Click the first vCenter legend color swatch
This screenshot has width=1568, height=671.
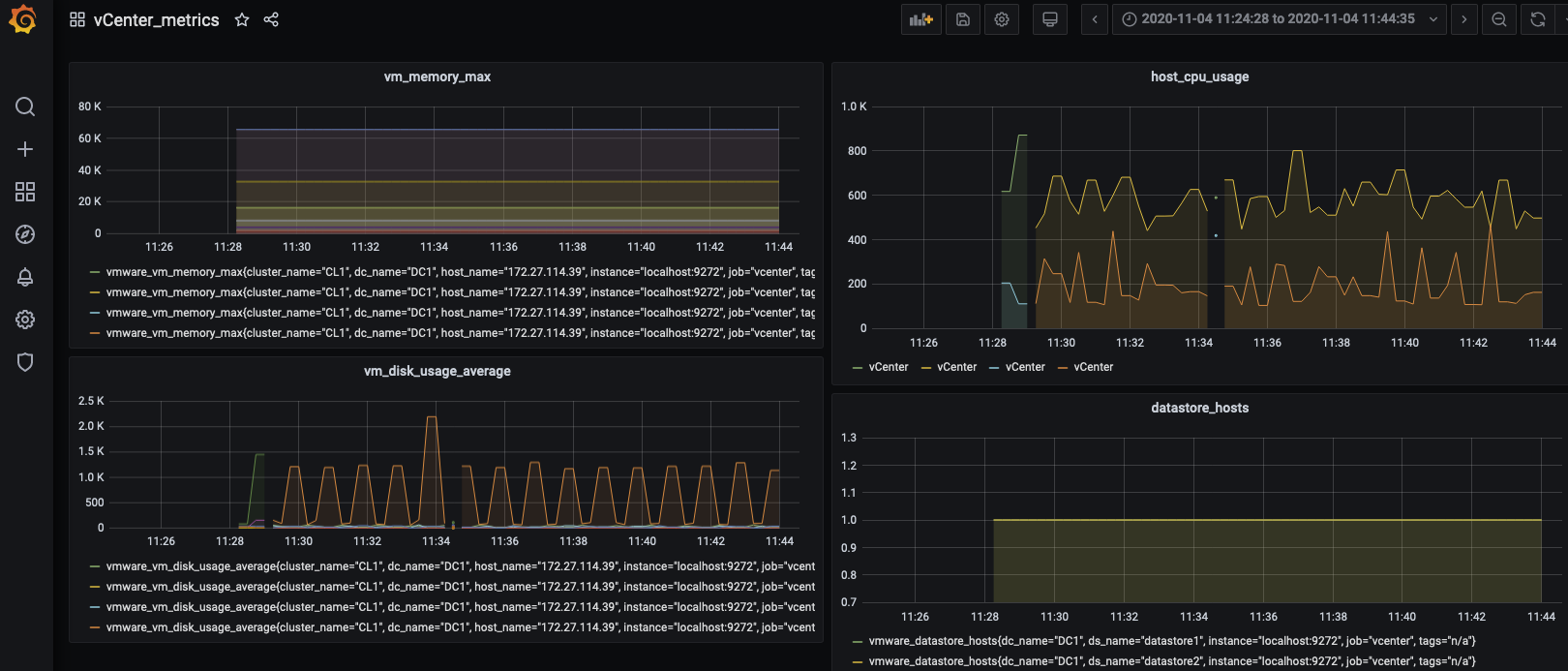858,368
